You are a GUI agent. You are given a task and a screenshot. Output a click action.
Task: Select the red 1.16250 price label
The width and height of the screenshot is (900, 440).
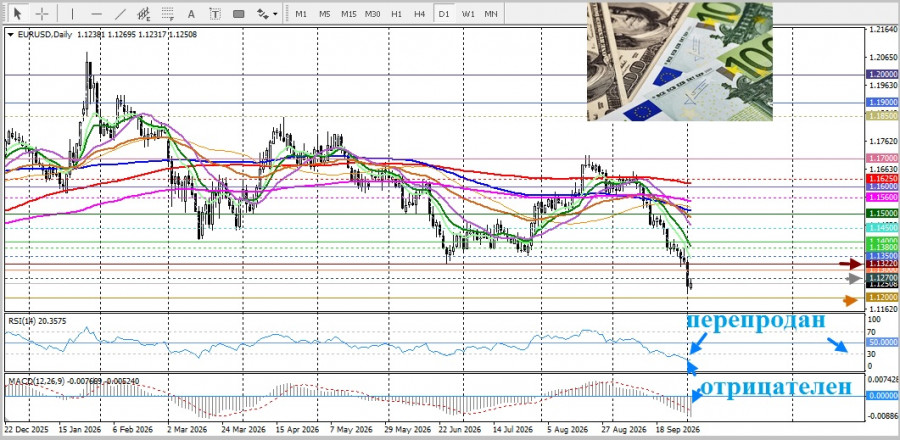click(882, 180)
